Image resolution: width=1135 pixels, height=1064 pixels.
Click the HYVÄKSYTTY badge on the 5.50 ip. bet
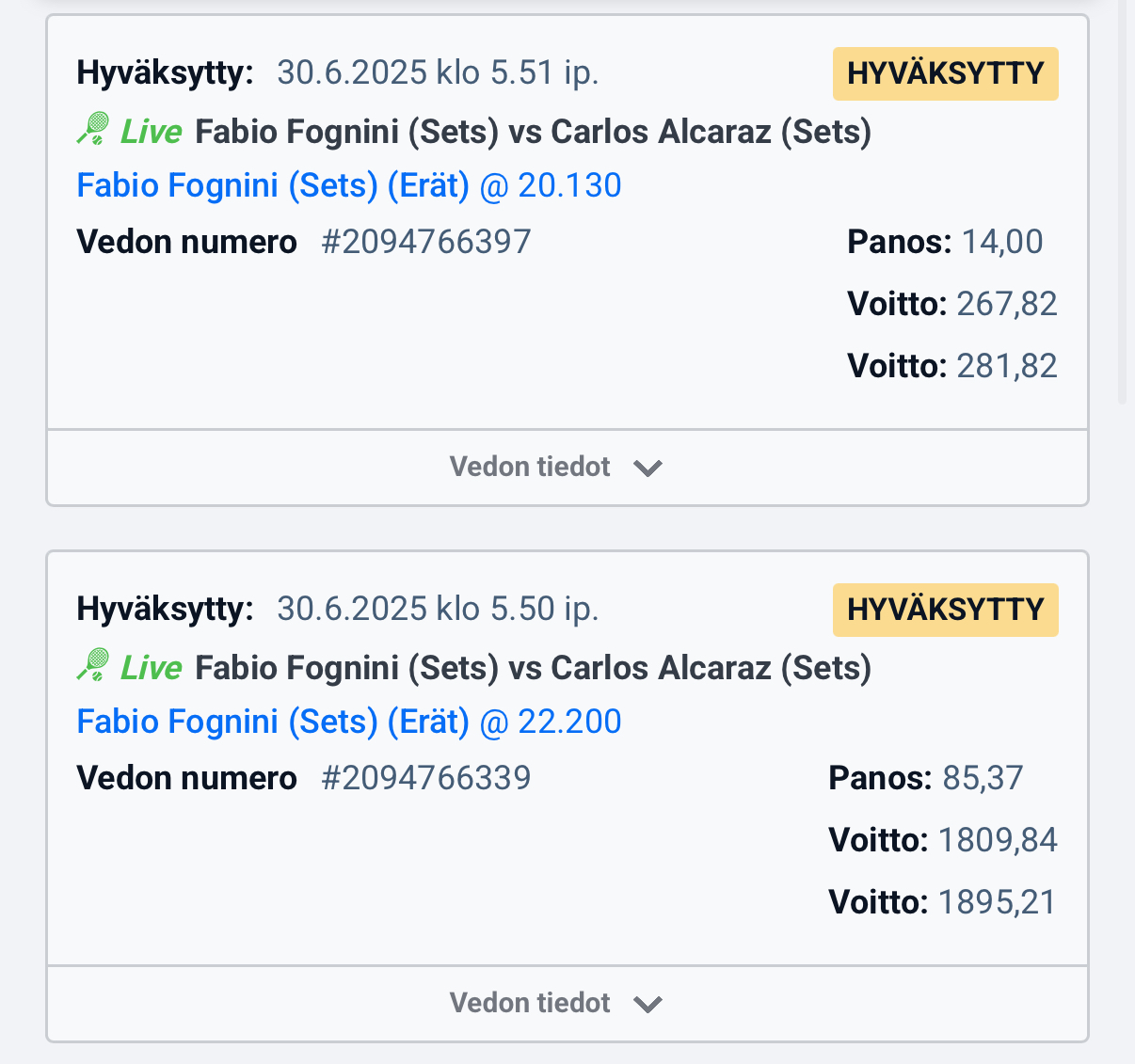tap(945, 610)
